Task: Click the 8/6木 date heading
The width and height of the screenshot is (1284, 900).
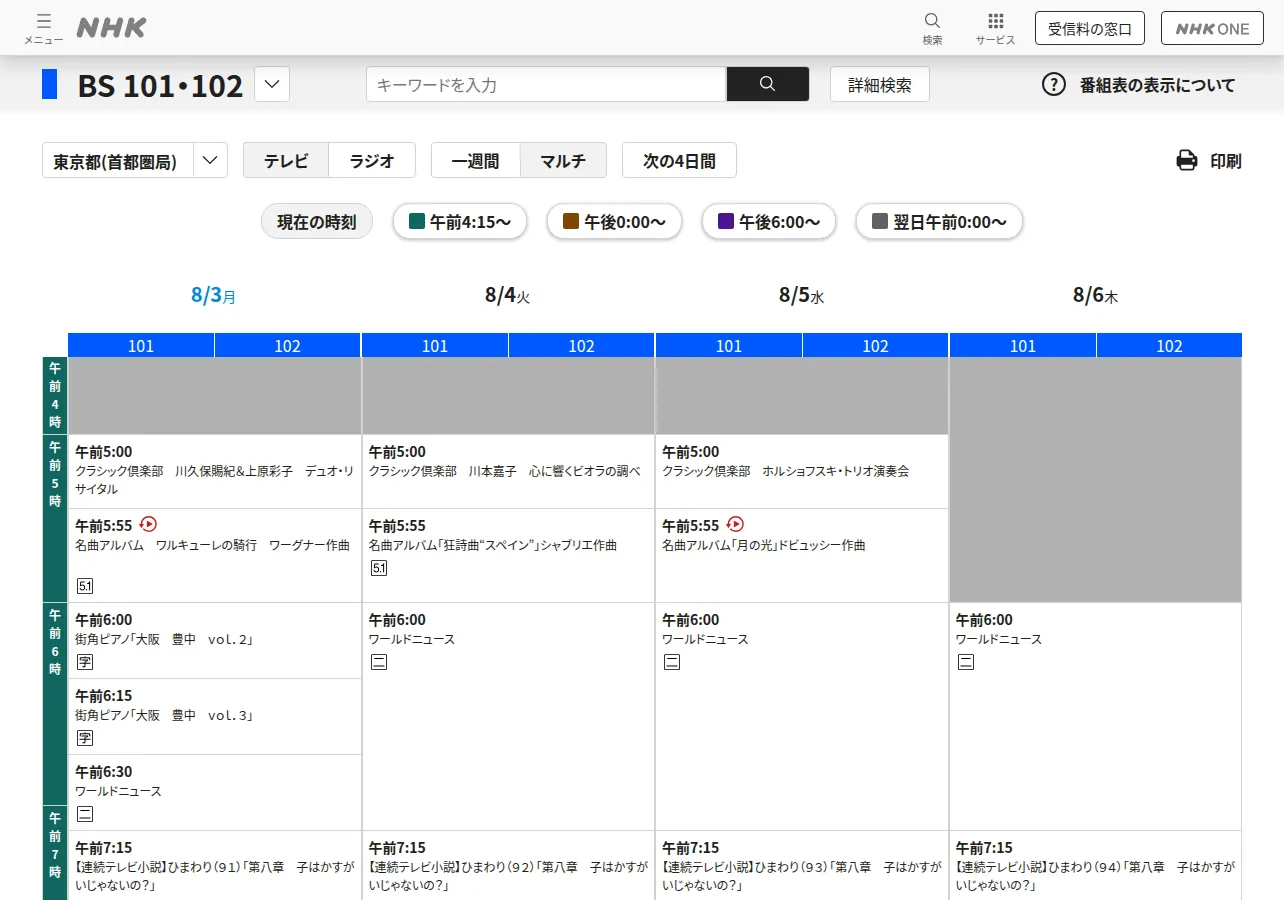Action: [1096, 295]
